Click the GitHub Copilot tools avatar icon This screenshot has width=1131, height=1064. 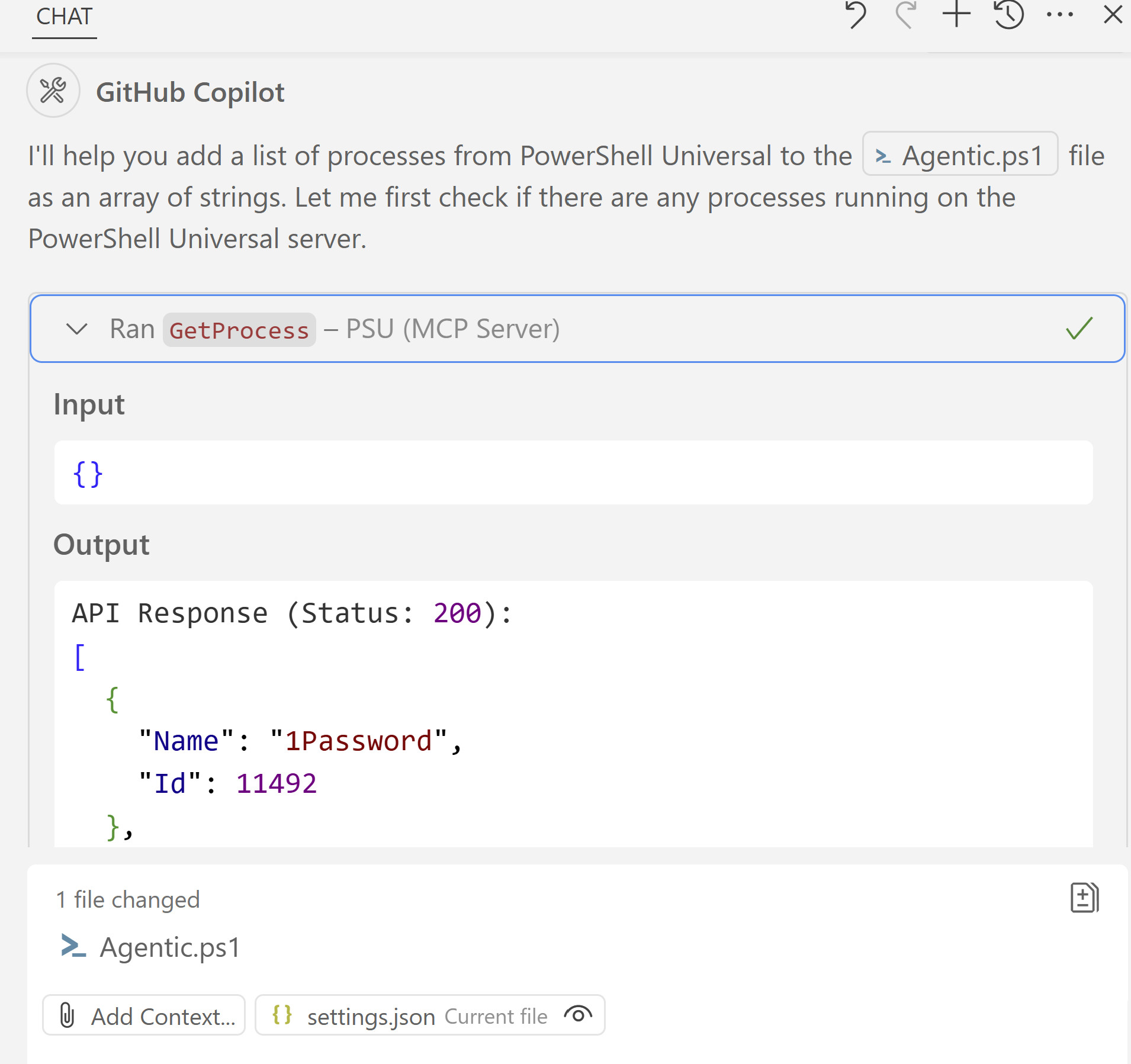[x=53, y=91]
